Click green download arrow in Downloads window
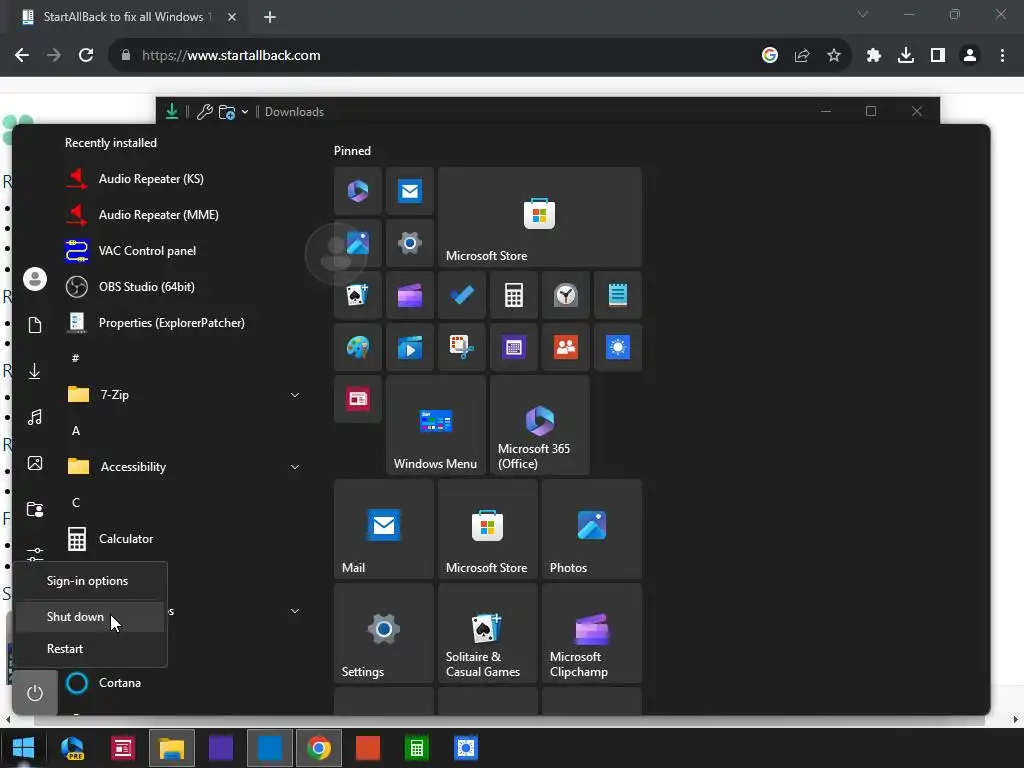 172,111
